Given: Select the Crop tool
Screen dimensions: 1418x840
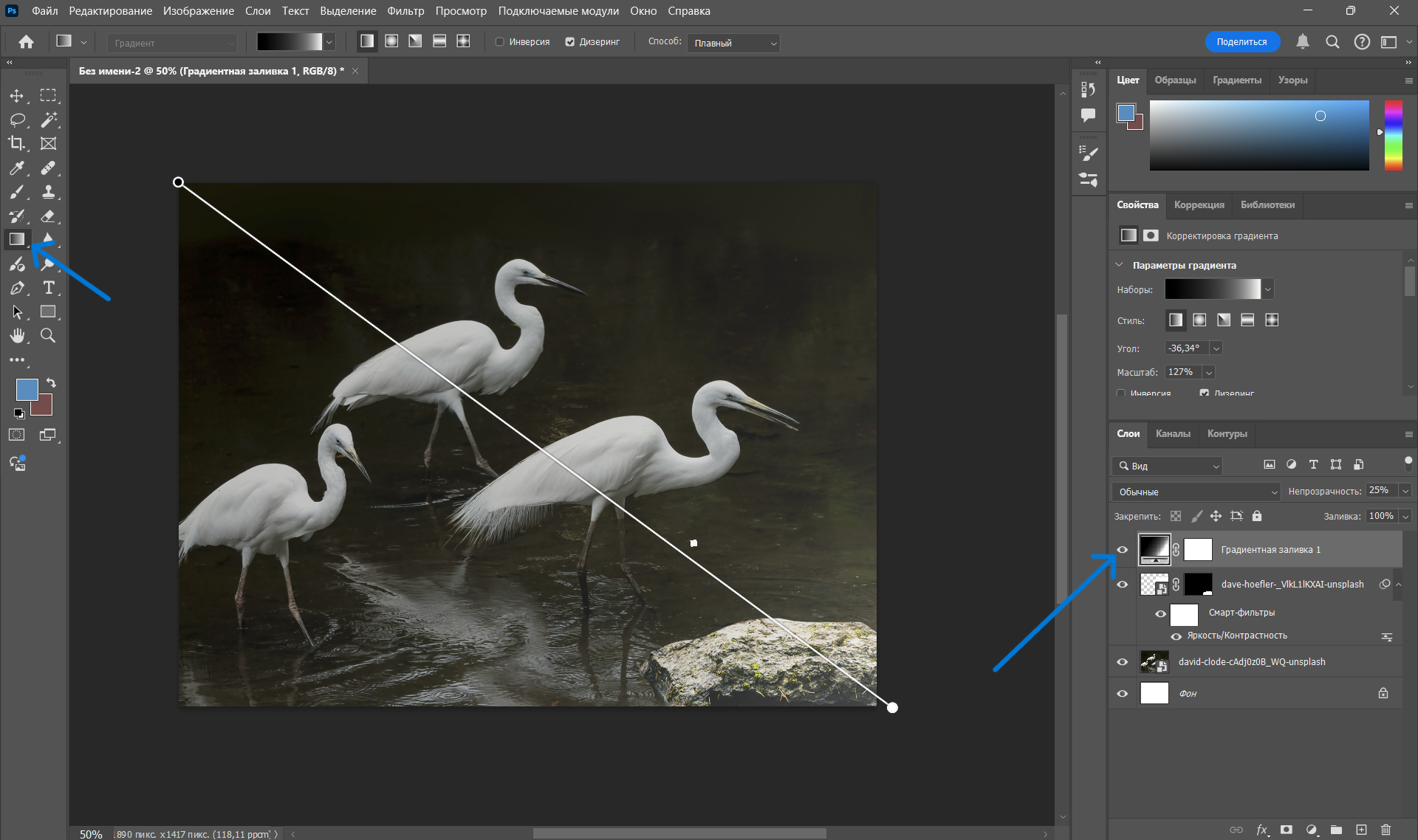Looking at the screenshot, I should coord(17,143).
